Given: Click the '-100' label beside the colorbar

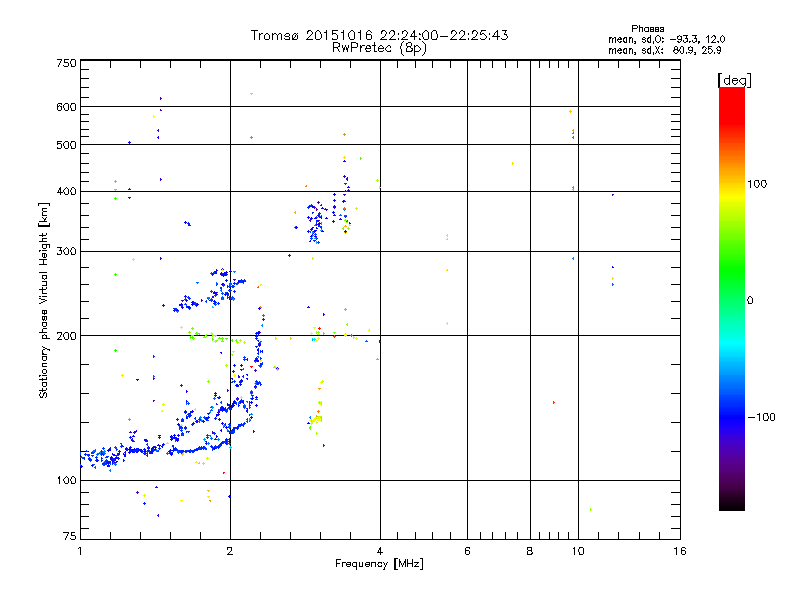Looking at the screenshot, I should (x=762, y=417).
